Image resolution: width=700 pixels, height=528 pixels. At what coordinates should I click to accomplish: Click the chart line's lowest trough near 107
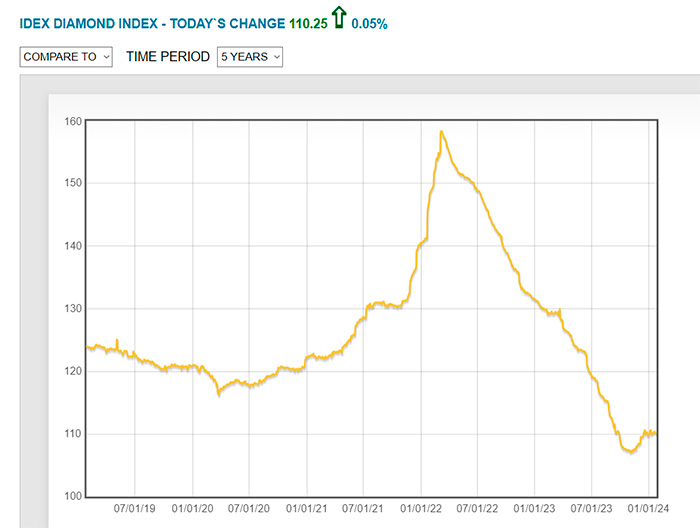click(629, 452)
